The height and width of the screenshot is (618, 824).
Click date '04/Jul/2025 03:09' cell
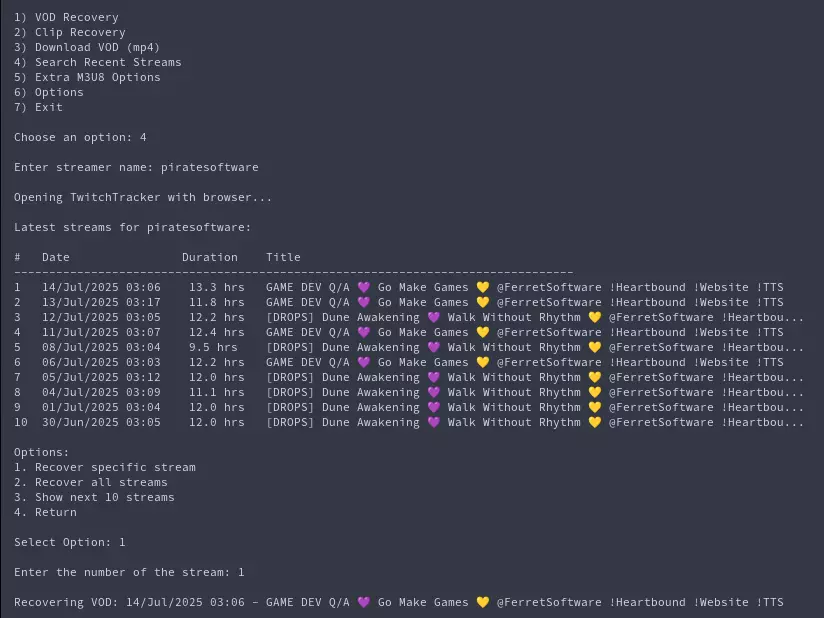point(101,393)
